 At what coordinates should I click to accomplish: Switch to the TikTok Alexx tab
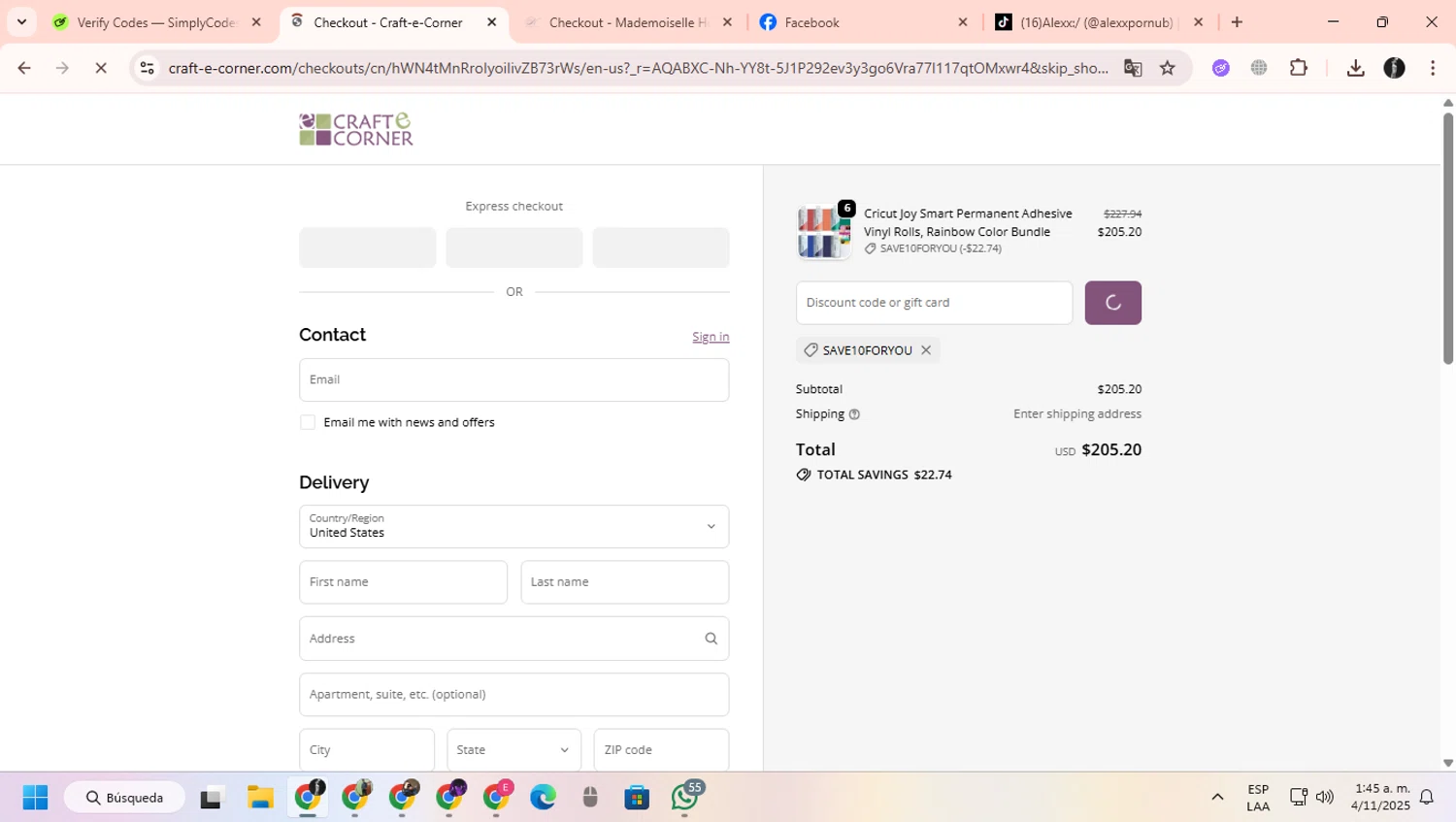[1097, 22]
